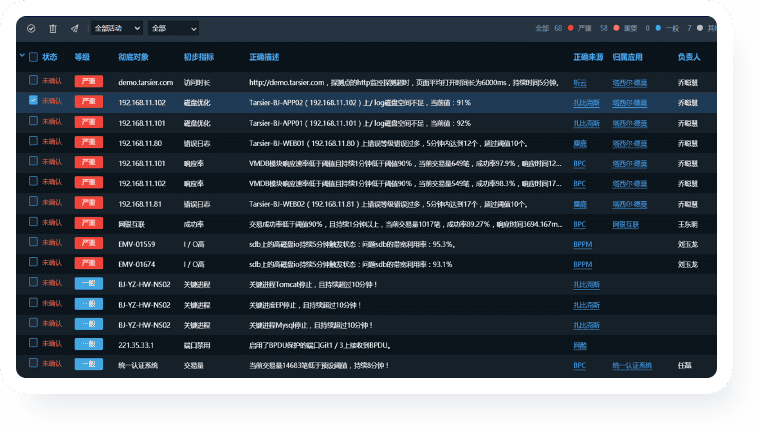
Task: Filter by 一般 7 count
Action: (679, 28)
